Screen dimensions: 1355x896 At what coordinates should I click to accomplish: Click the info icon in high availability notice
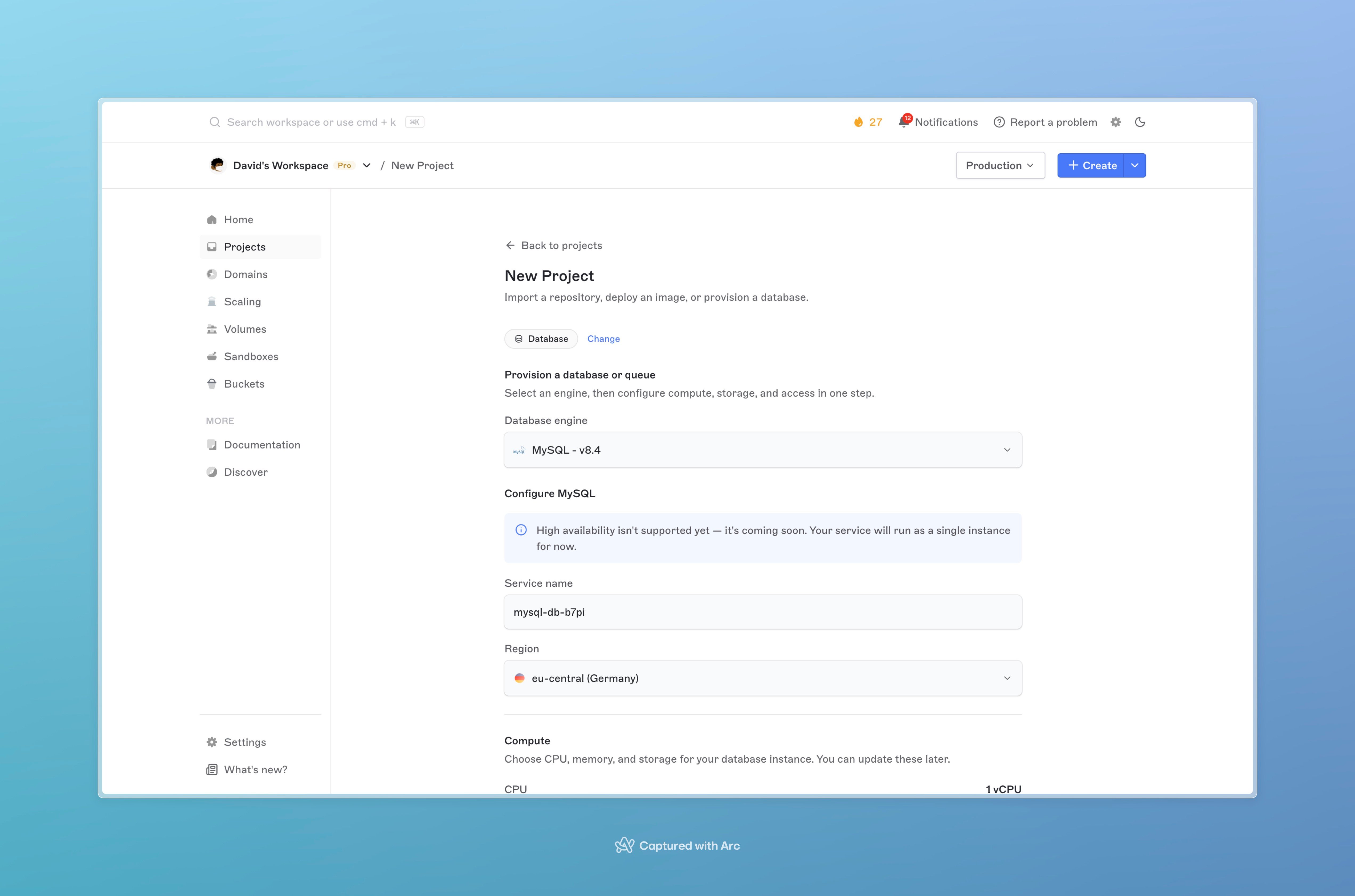pyautogui.click(x=521, y=530)
